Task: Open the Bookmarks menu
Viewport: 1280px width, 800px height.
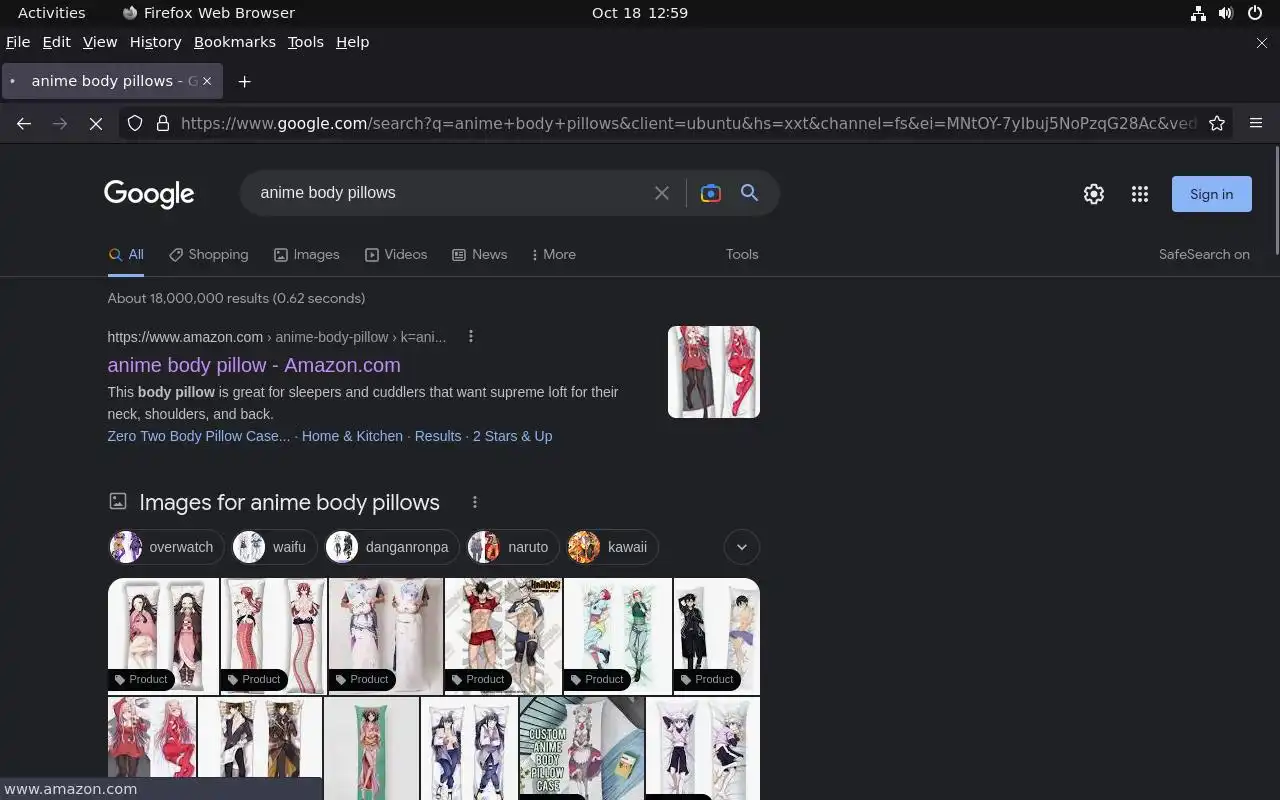Action: click(x=235, y=42)
